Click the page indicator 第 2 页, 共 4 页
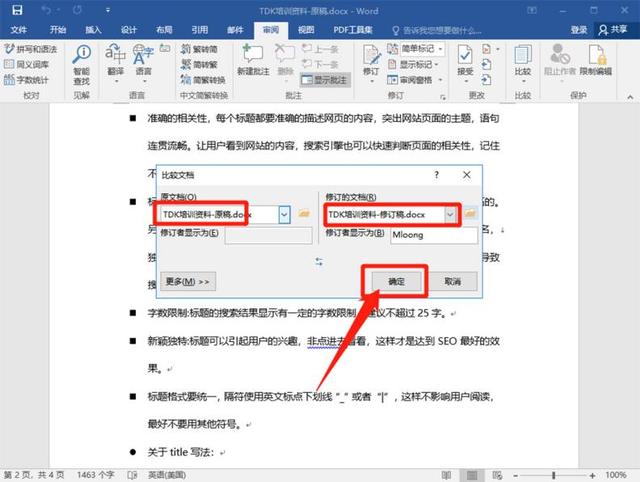This screenshot has width=640, height=482. [34, 475]
